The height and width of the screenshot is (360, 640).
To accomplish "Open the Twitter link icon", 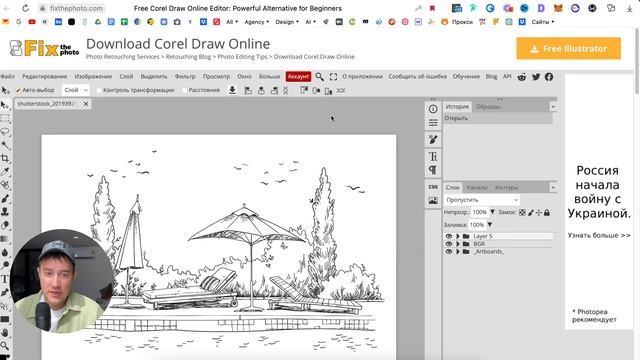I will (x=536, y=77).
